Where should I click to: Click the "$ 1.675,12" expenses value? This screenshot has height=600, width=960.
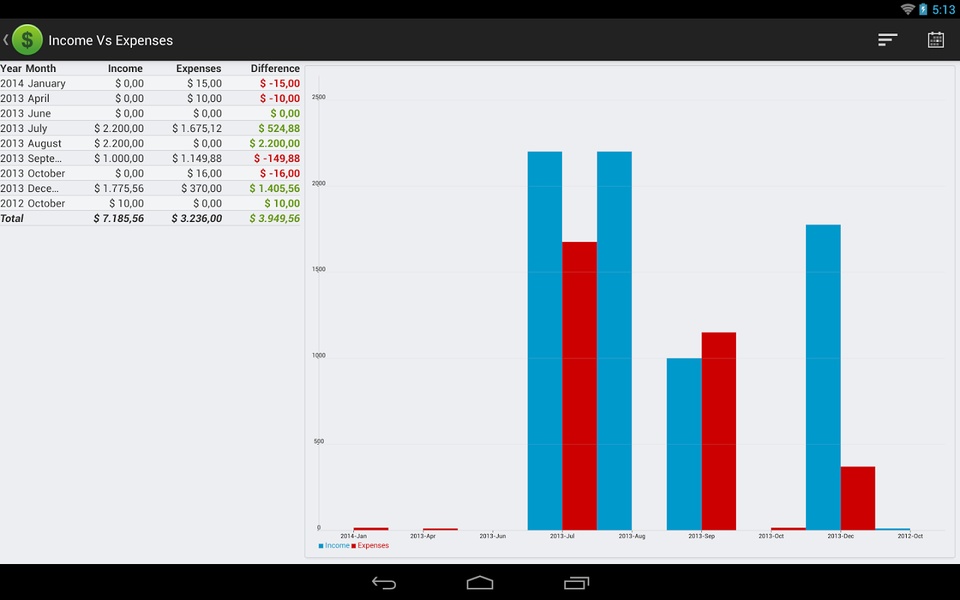[197, 129]
